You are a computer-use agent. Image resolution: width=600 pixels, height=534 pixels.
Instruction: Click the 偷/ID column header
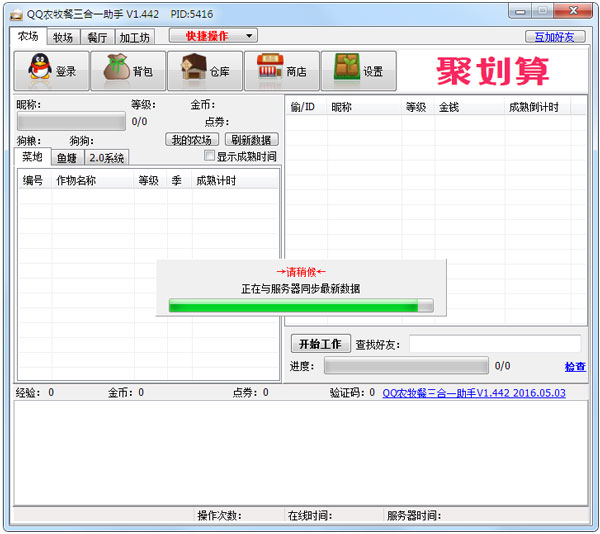[x=307, y=107]
